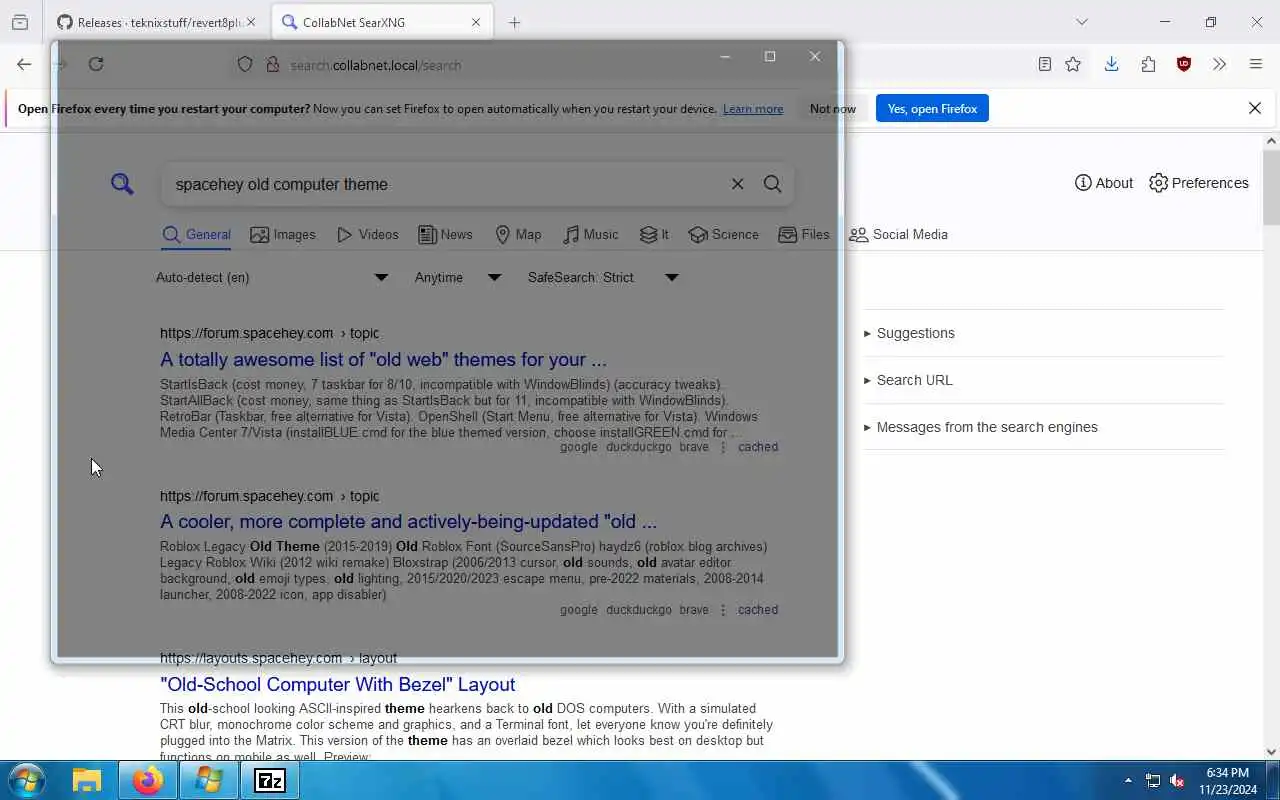Viewport: 1280px width, 800px height.
Task: Open 'A cooler, more complete' result
Action: [408, 522]
